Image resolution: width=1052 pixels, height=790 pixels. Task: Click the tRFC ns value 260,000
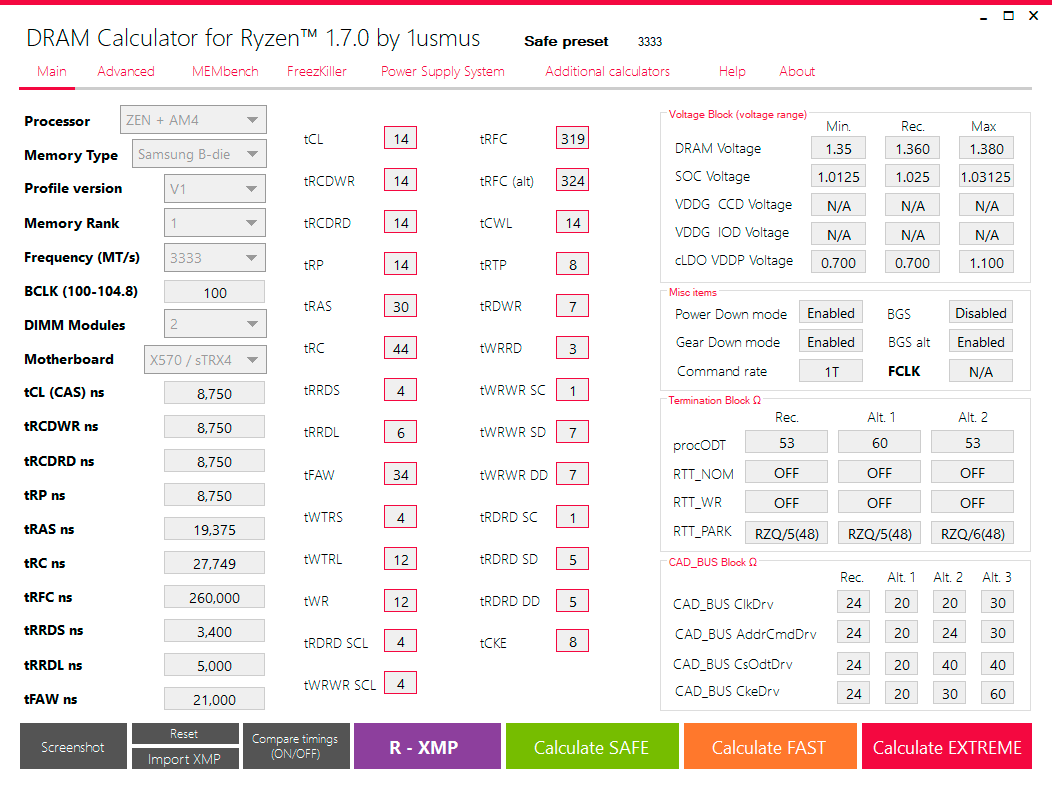point(215,597)
